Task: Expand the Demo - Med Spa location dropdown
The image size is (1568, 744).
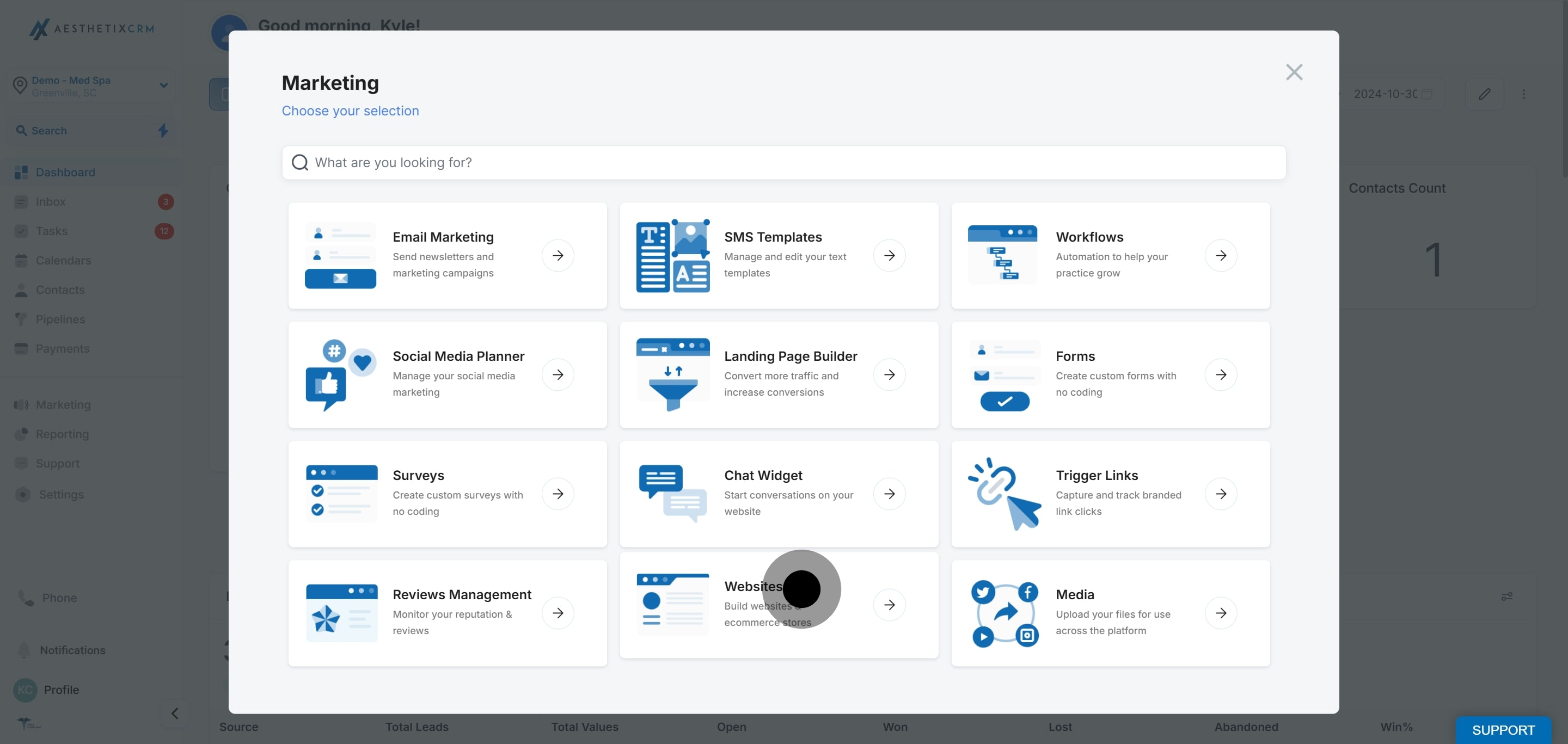Action: coord(163,86)
